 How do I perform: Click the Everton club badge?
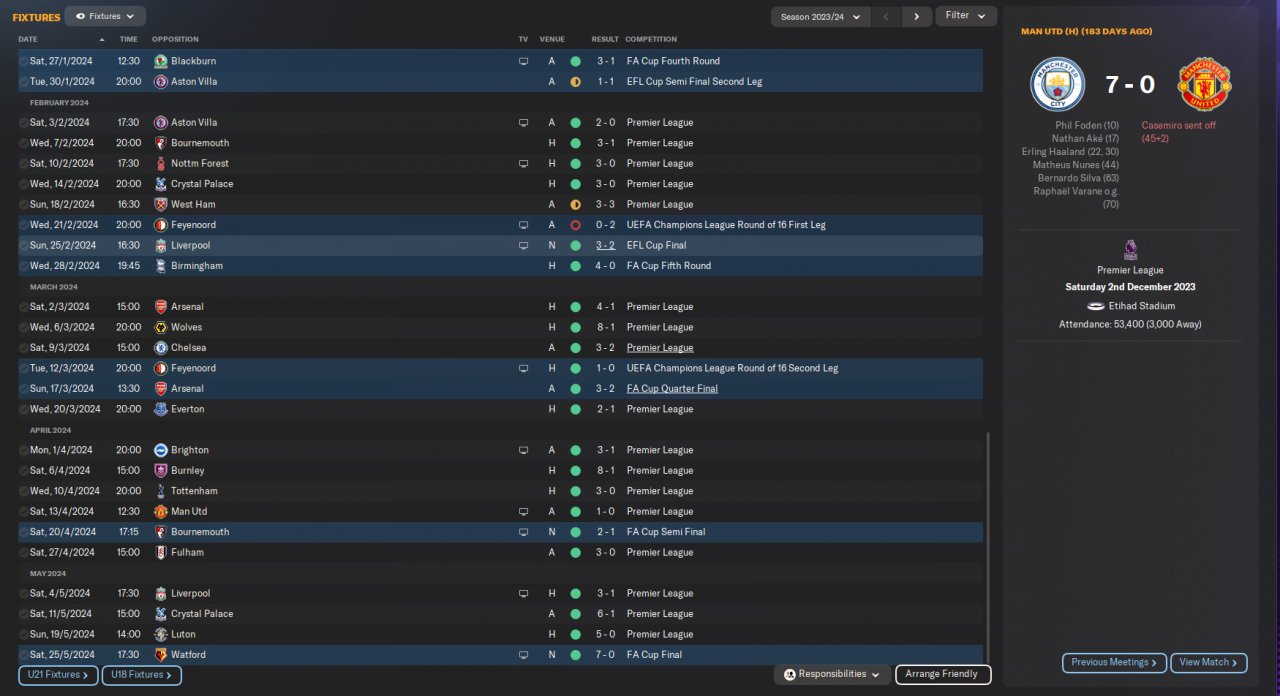tap(160, 409)
